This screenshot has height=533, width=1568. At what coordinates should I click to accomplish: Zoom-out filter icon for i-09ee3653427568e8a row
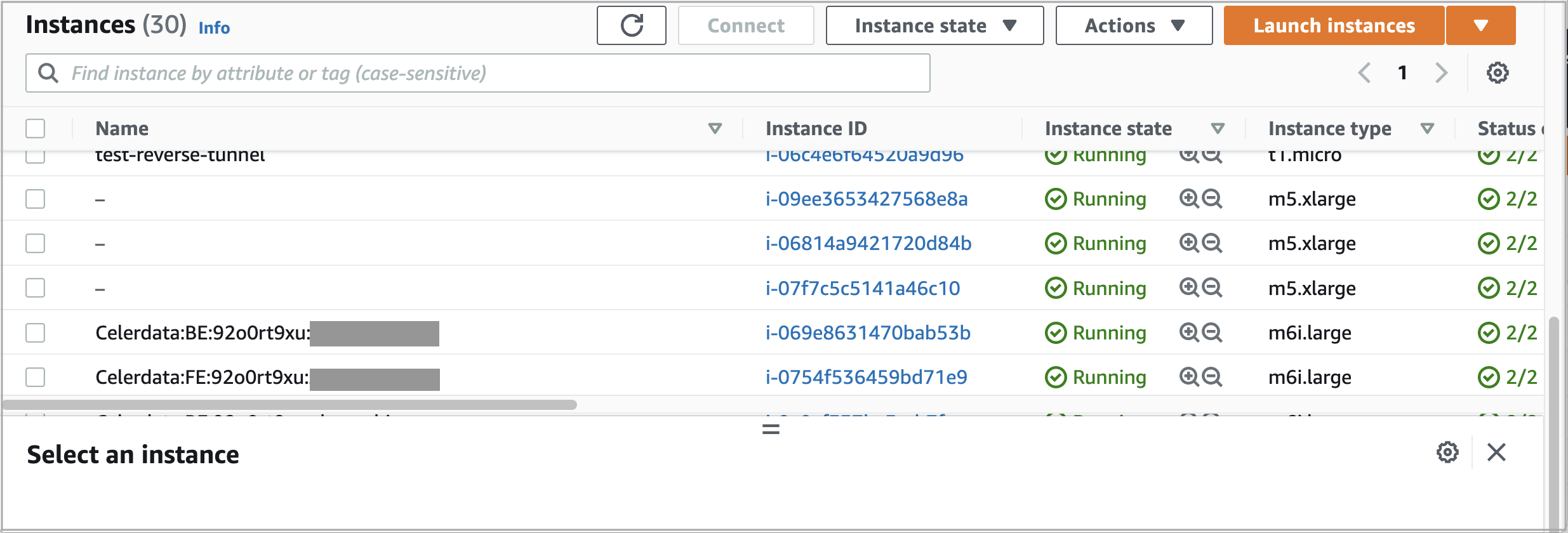1212,199
